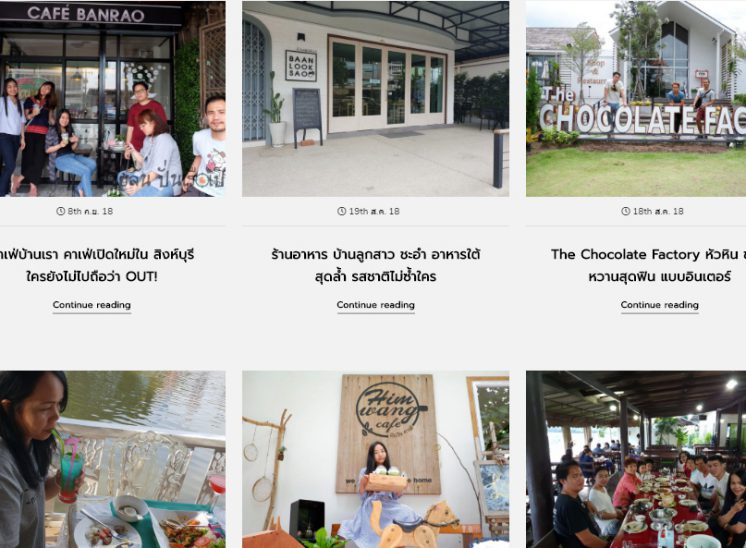Open The Chocolate Factory หัวหิน article title
The width and height of the screenshot is (746, 548).
648,265
